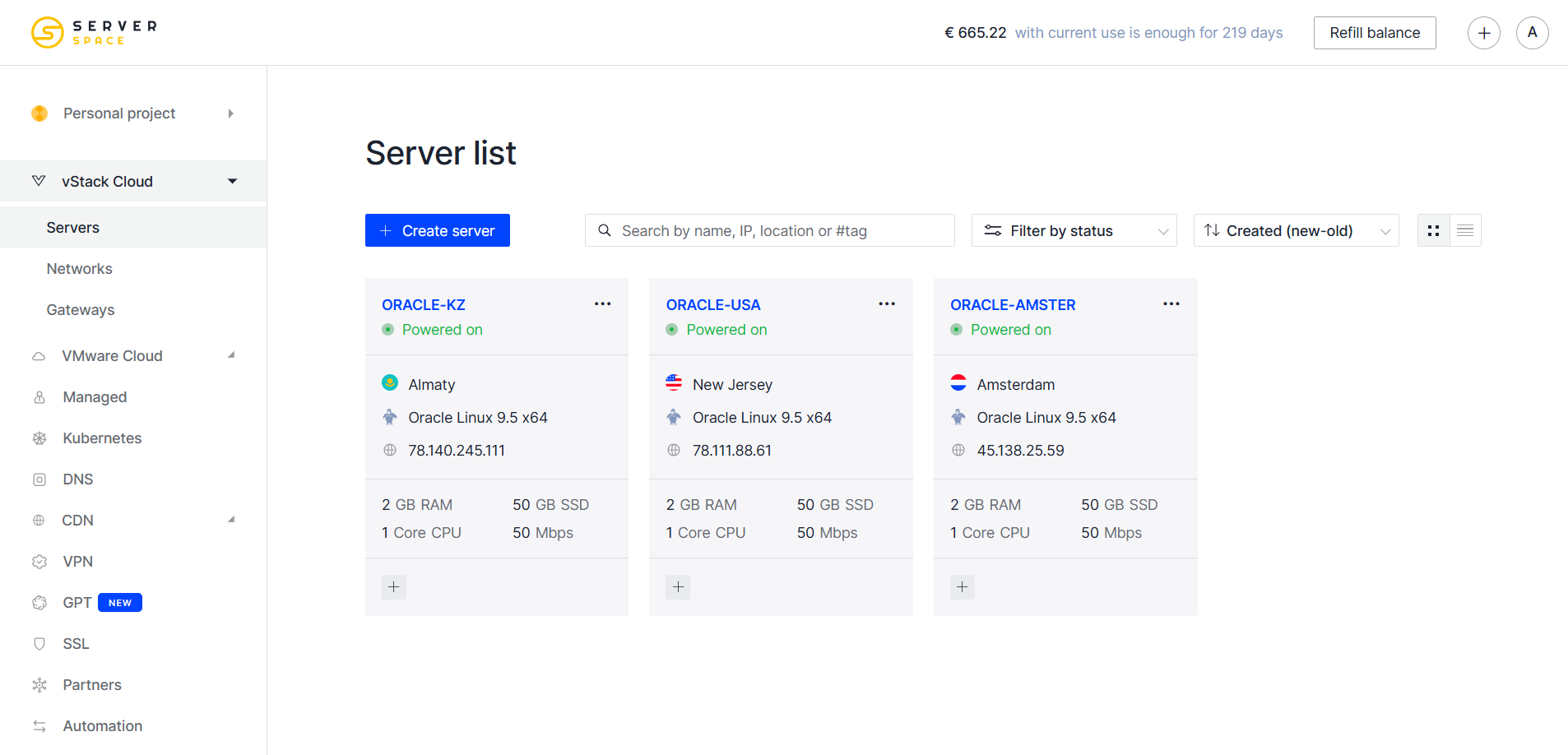Switch to grid view of servers
Image resolution: width=1568 pixels, height=755 pixels.
tap(1434, 230)
